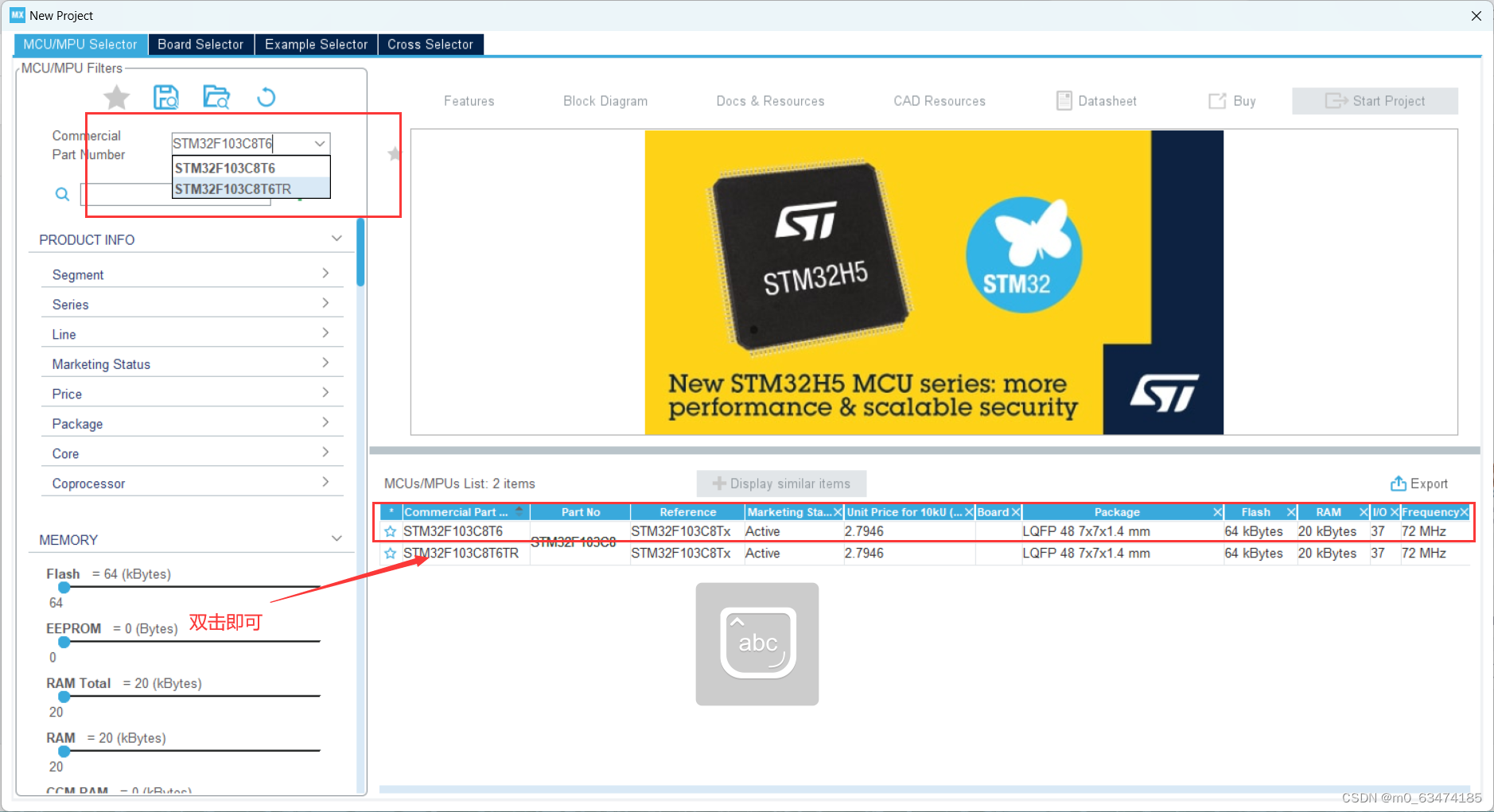The height and width of the screenshot is (812, 1494).
Task: Click the Buy external-link icon
Action: pyautogui.click(x=1217, y=101)
